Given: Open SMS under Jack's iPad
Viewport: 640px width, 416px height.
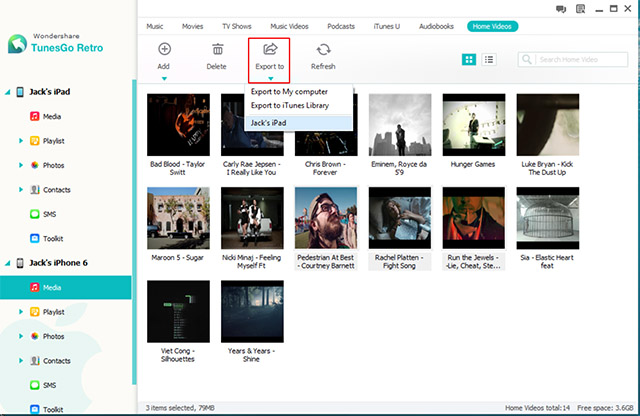Looking at the screenshot, I should [x=49, y=214].
